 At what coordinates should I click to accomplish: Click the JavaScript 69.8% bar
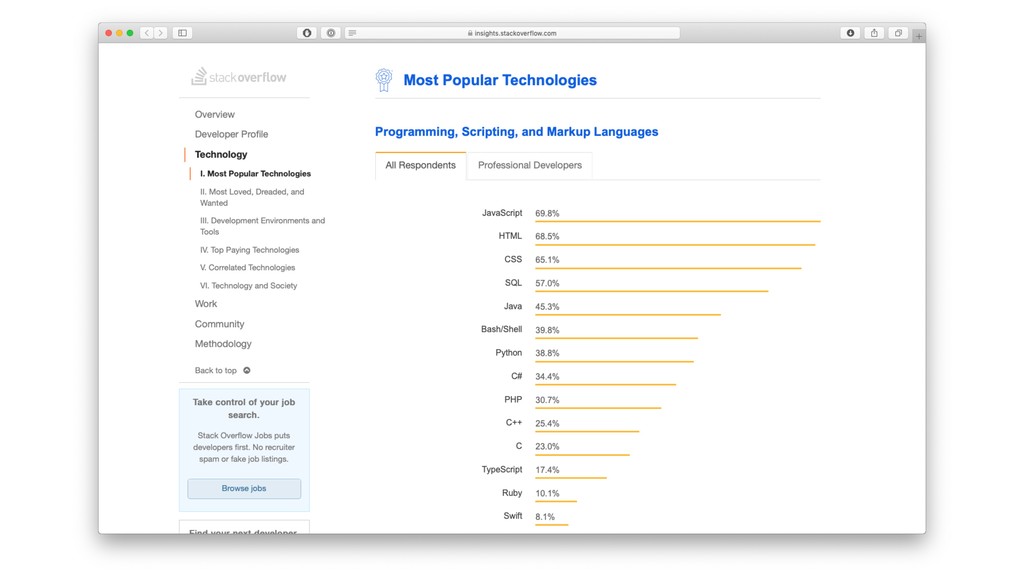click(x=677, y=221)
